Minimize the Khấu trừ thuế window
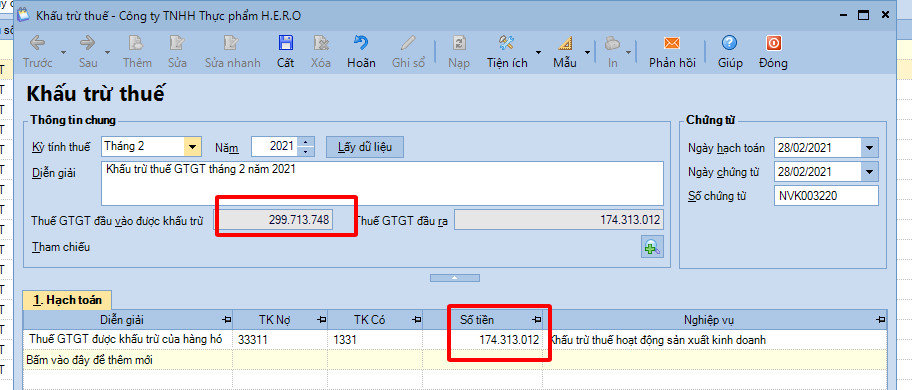The height and width of the screenshot is (390, 912). [842, 15]
